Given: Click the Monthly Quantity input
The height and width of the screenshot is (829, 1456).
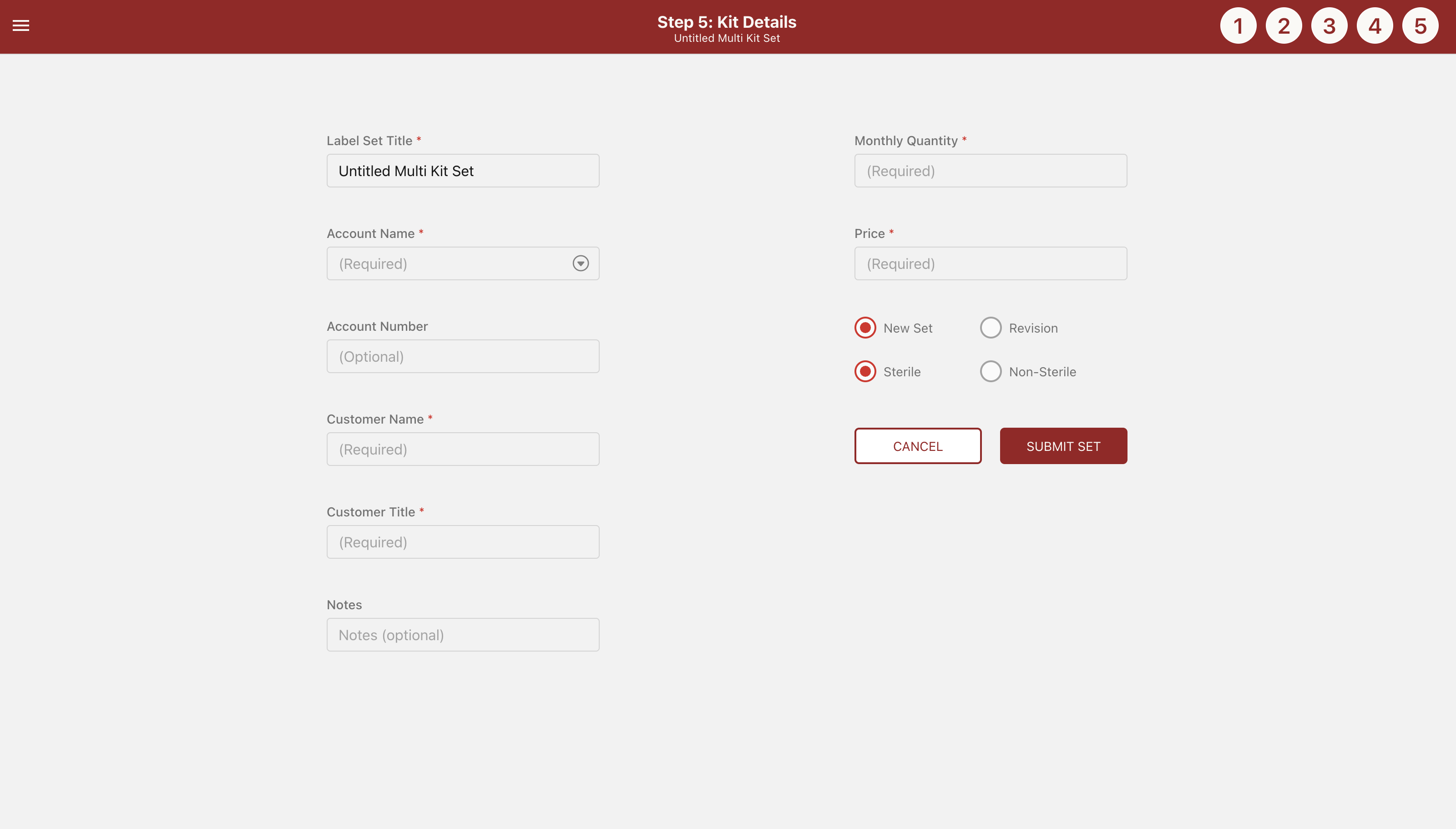Looking at the screenshot, I should (x=990, y=171).
